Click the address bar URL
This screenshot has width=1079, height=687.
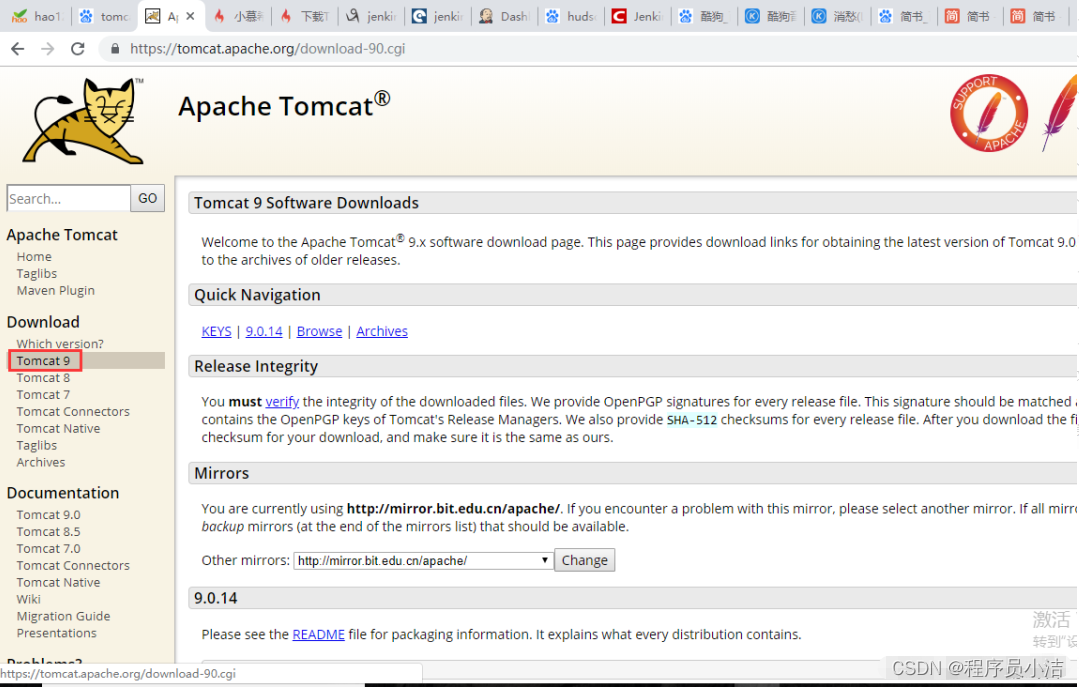coord(267,49)
